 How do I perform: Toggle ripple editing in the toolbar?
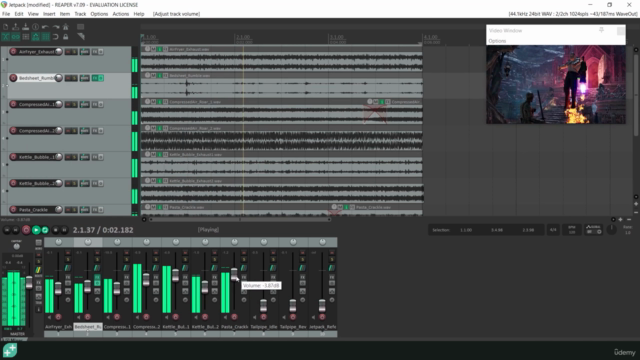pyautogui.click(x=25, y=37)
